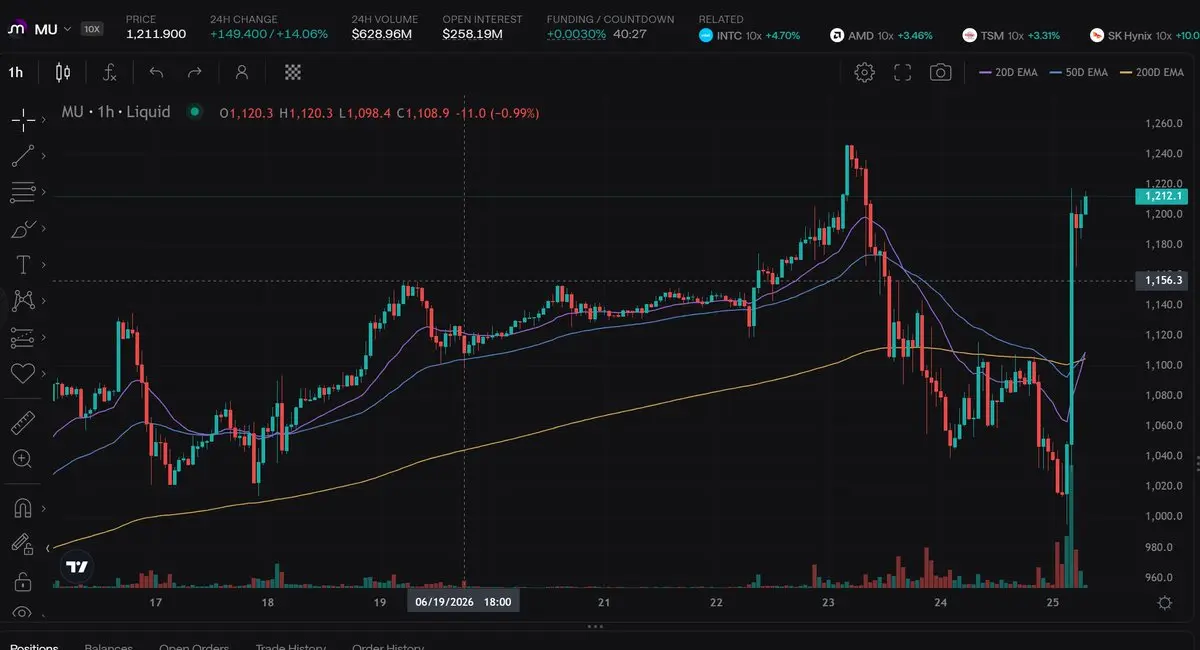
Task: Open chart settings gear icon
Action: point(865,72)
